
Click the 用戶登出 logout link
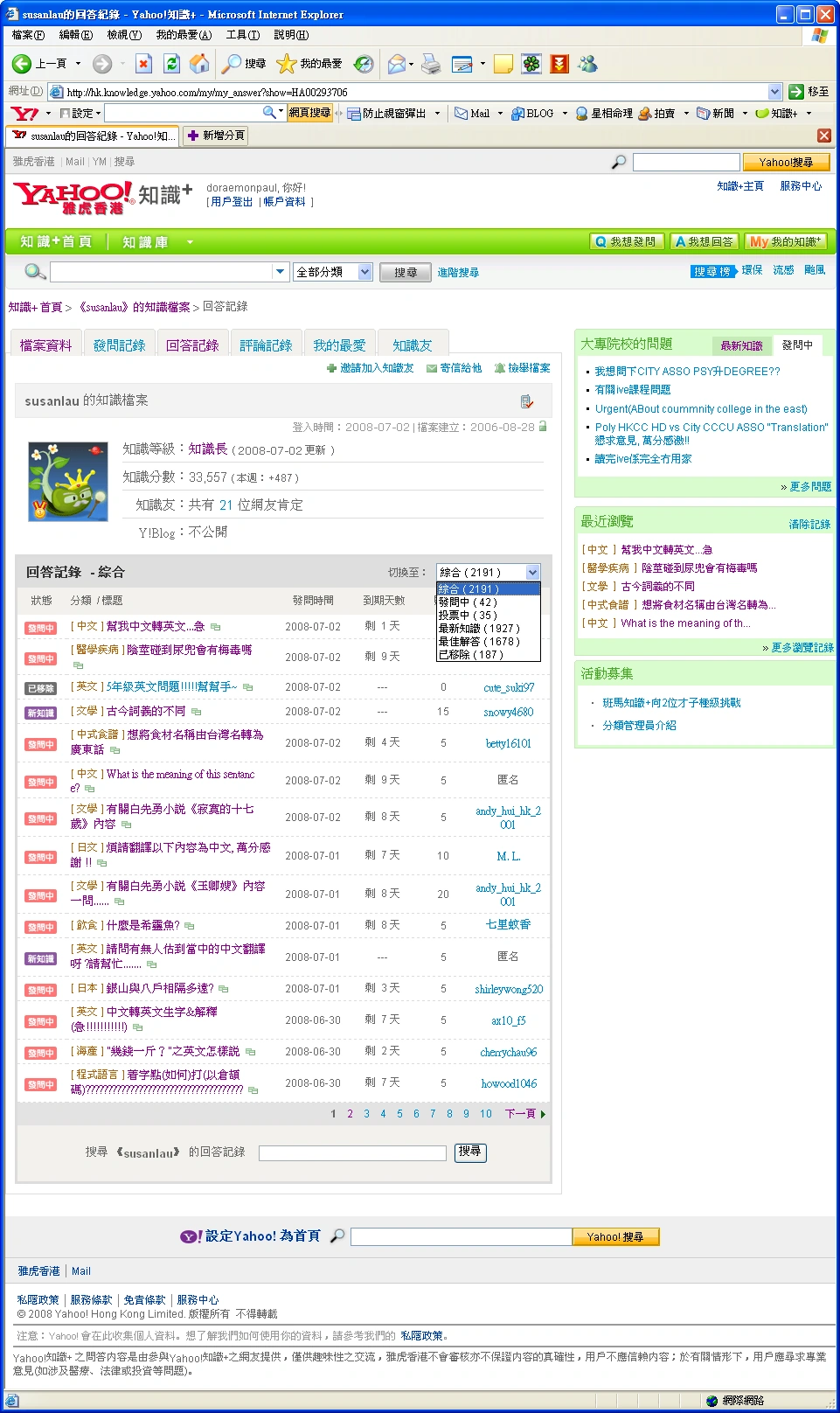click(x=233, y=202)
